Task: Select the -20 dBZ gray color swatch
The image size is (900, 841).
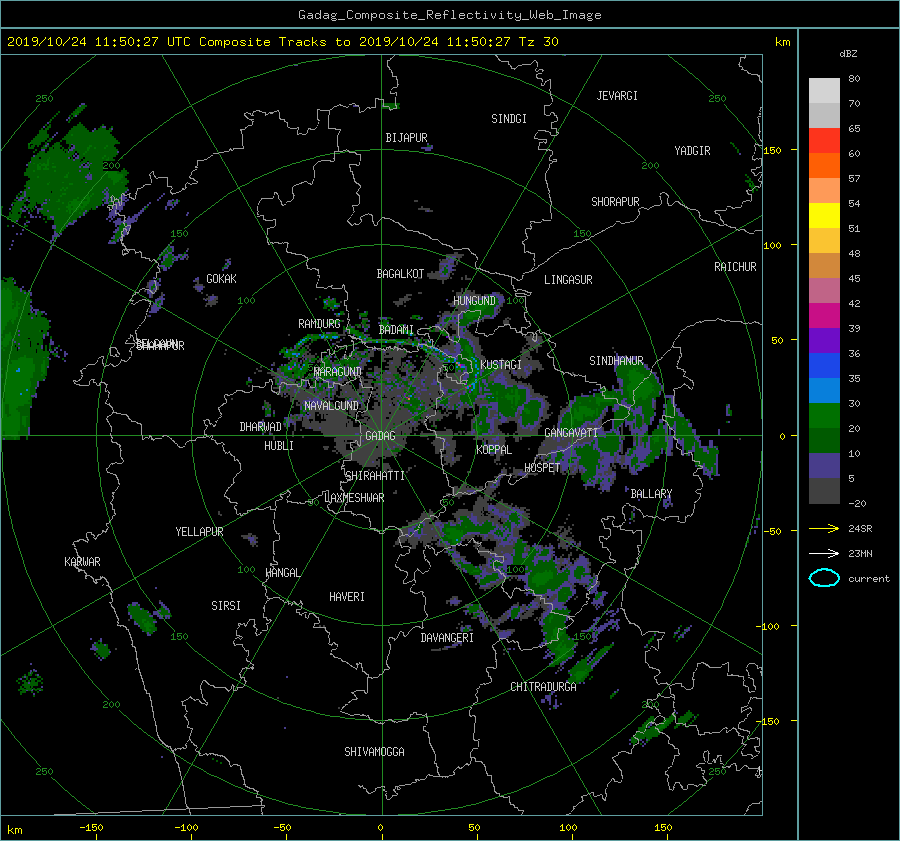Action: [824, 491]
